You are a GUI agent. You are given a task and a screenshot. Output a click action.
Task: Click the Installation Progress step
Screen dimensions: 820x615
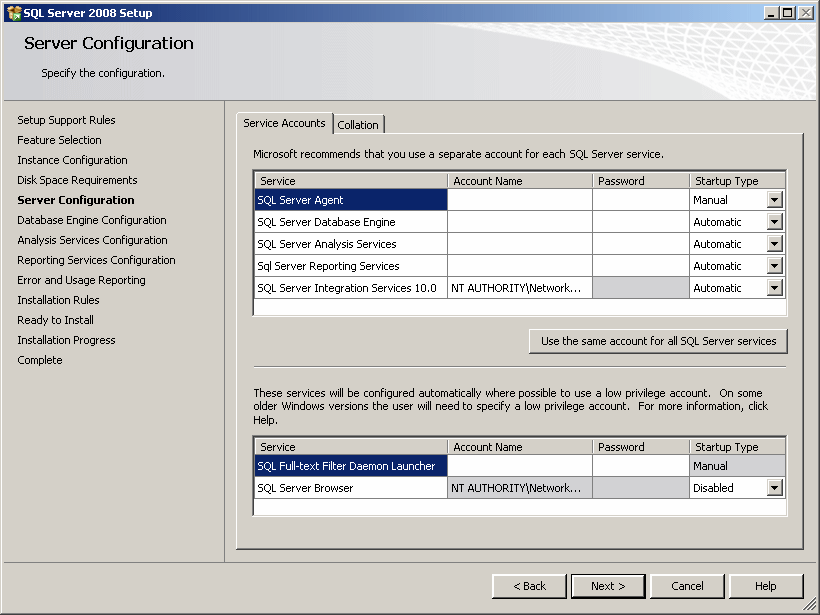click(x=66, y=340)
